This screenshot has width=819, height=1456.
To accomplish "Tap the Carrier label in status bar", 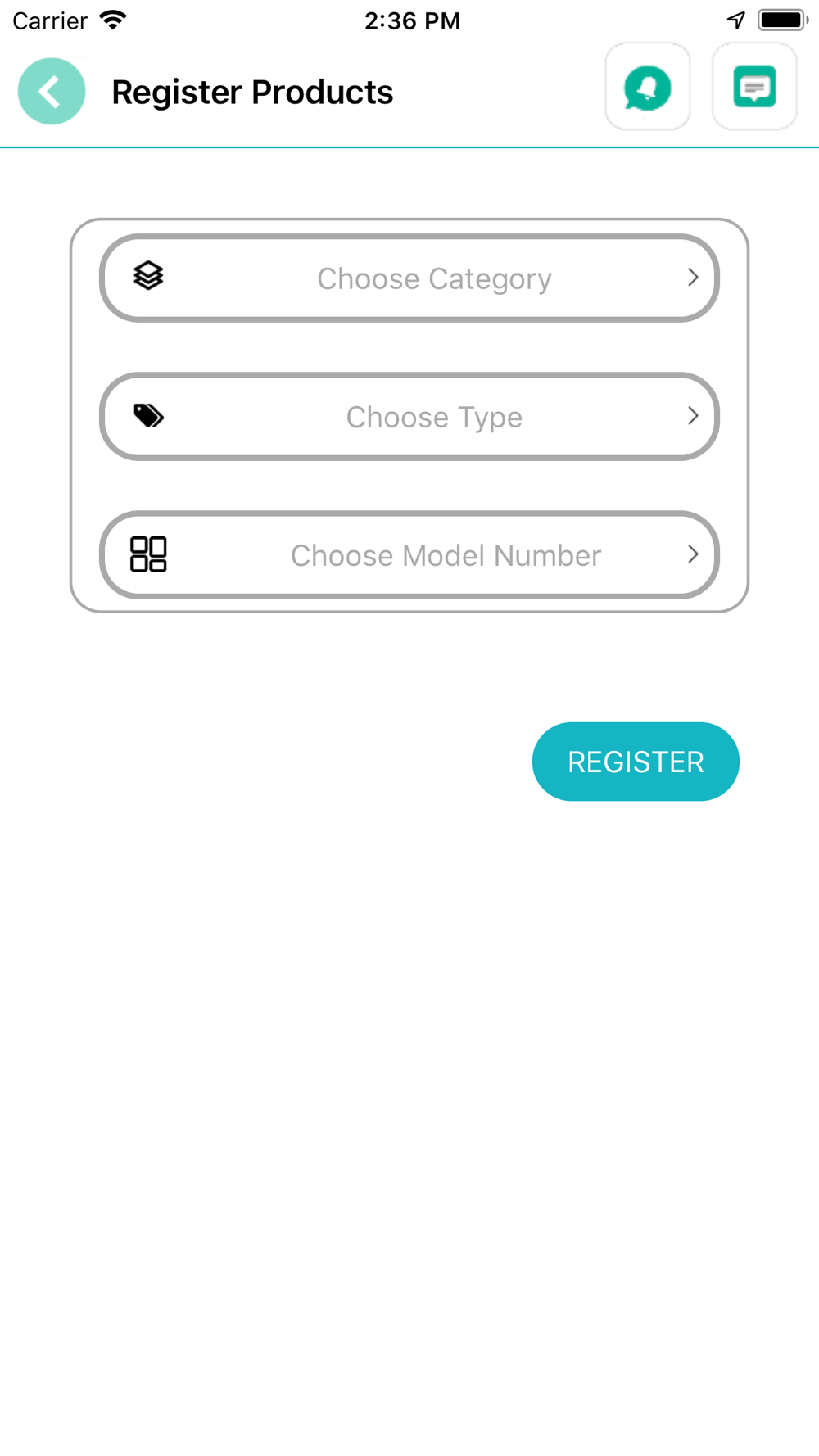I will (50, 20).
